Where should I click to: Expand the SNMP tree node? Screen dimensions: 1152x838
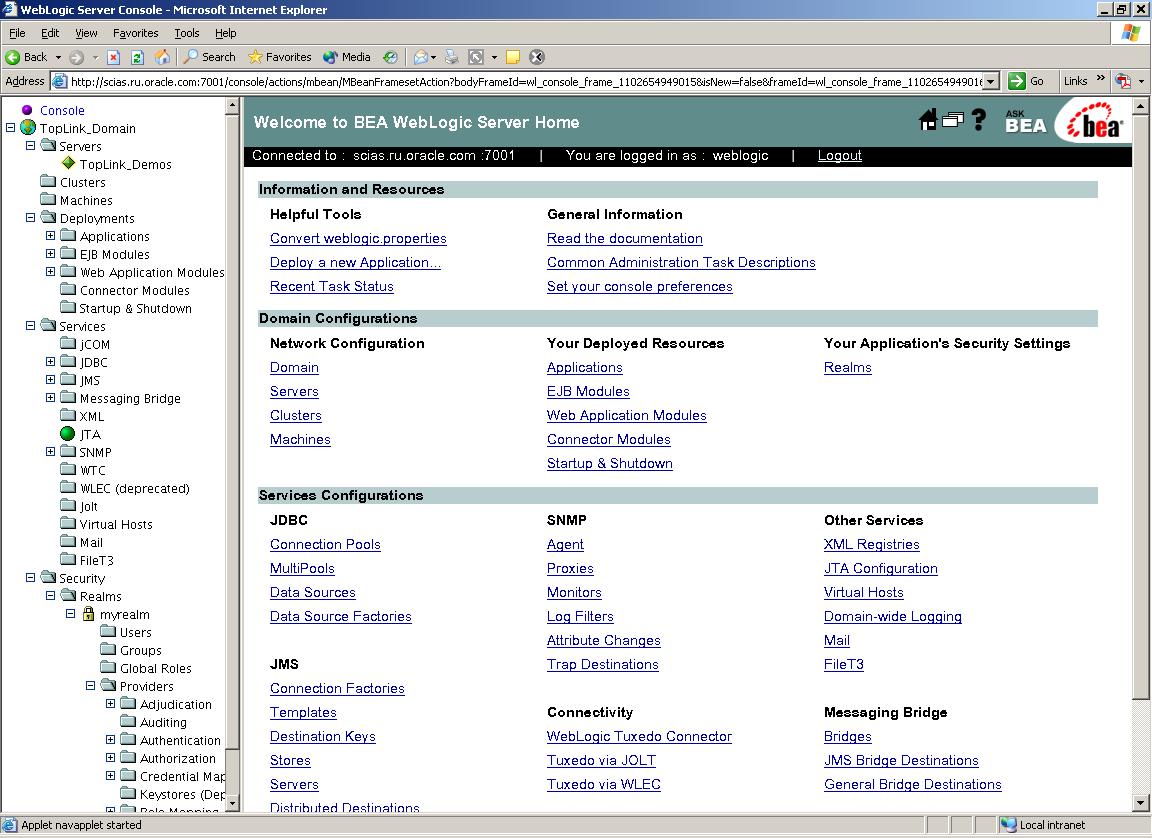coord(50,452)
